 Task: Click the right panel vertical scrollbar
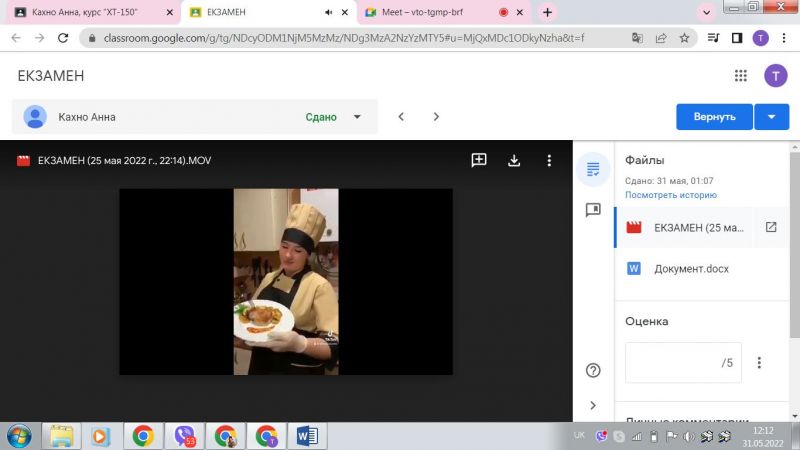coord(794,245)
